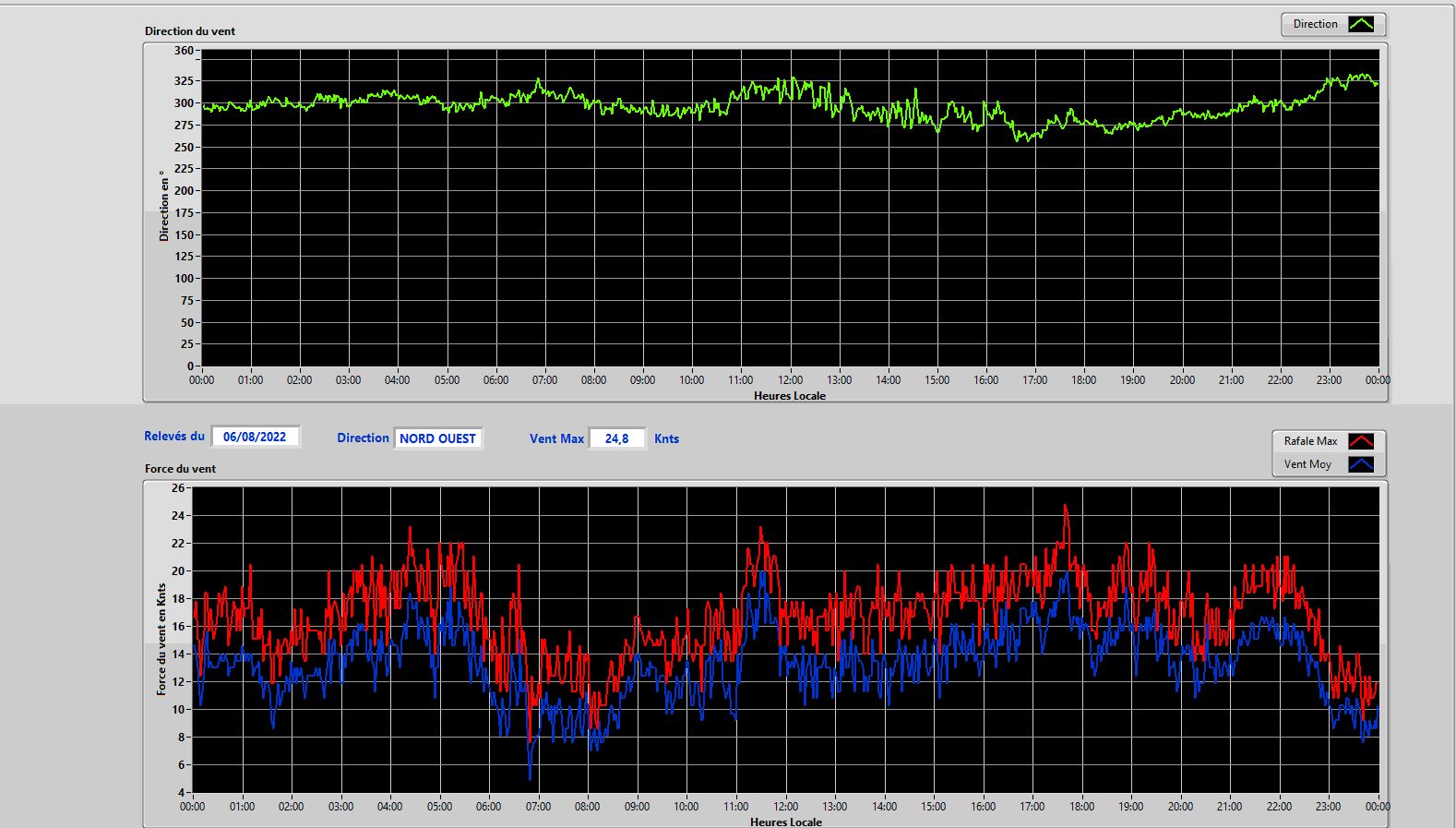
Task: Select the Vent Moy legend label
Action: (1307, 464)
